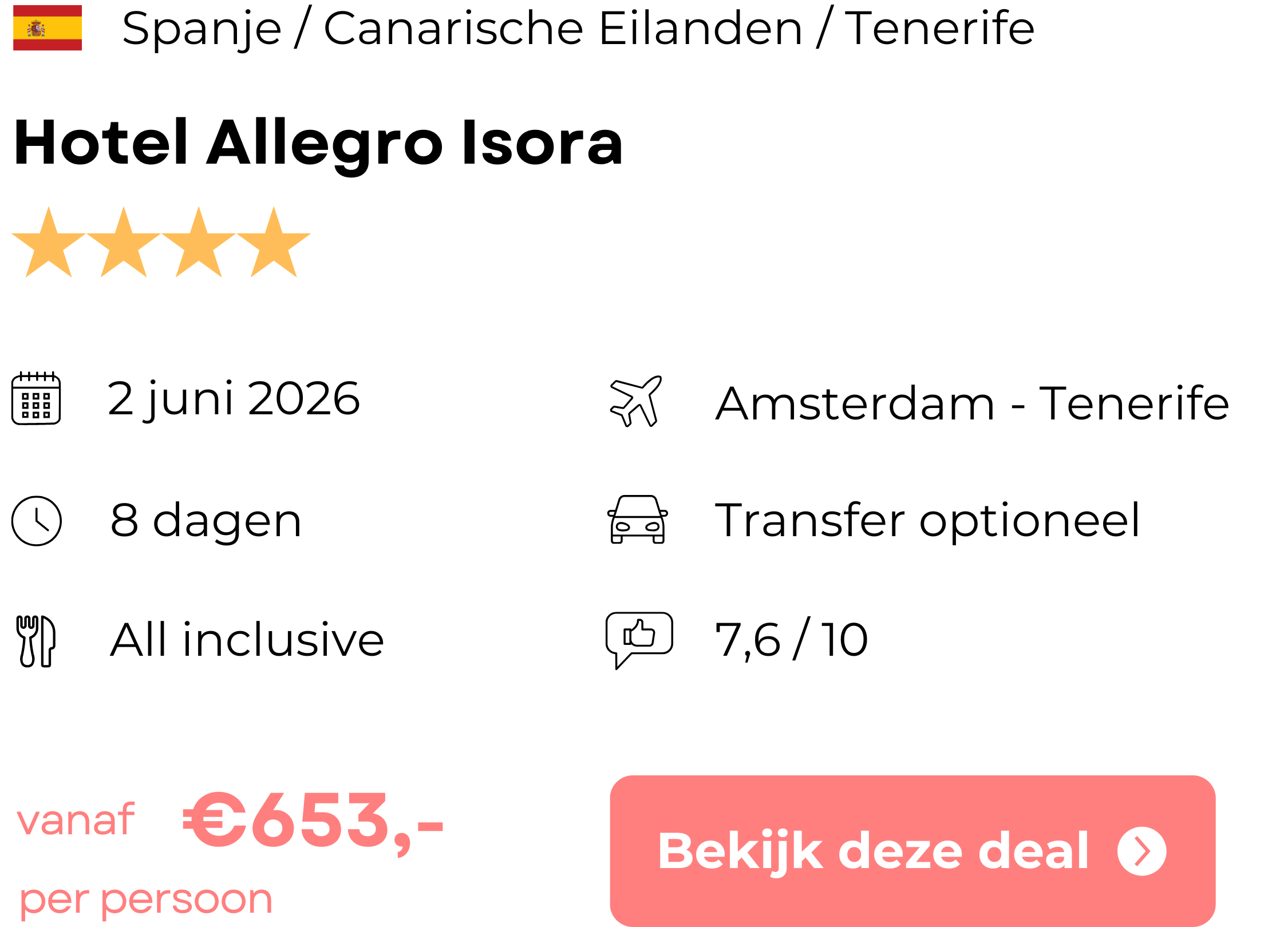Image resolution: width=1288 pixels, height=927 pixels.
Task: Click the "2 juni 2026" departure date
Action: coord(234,399)
